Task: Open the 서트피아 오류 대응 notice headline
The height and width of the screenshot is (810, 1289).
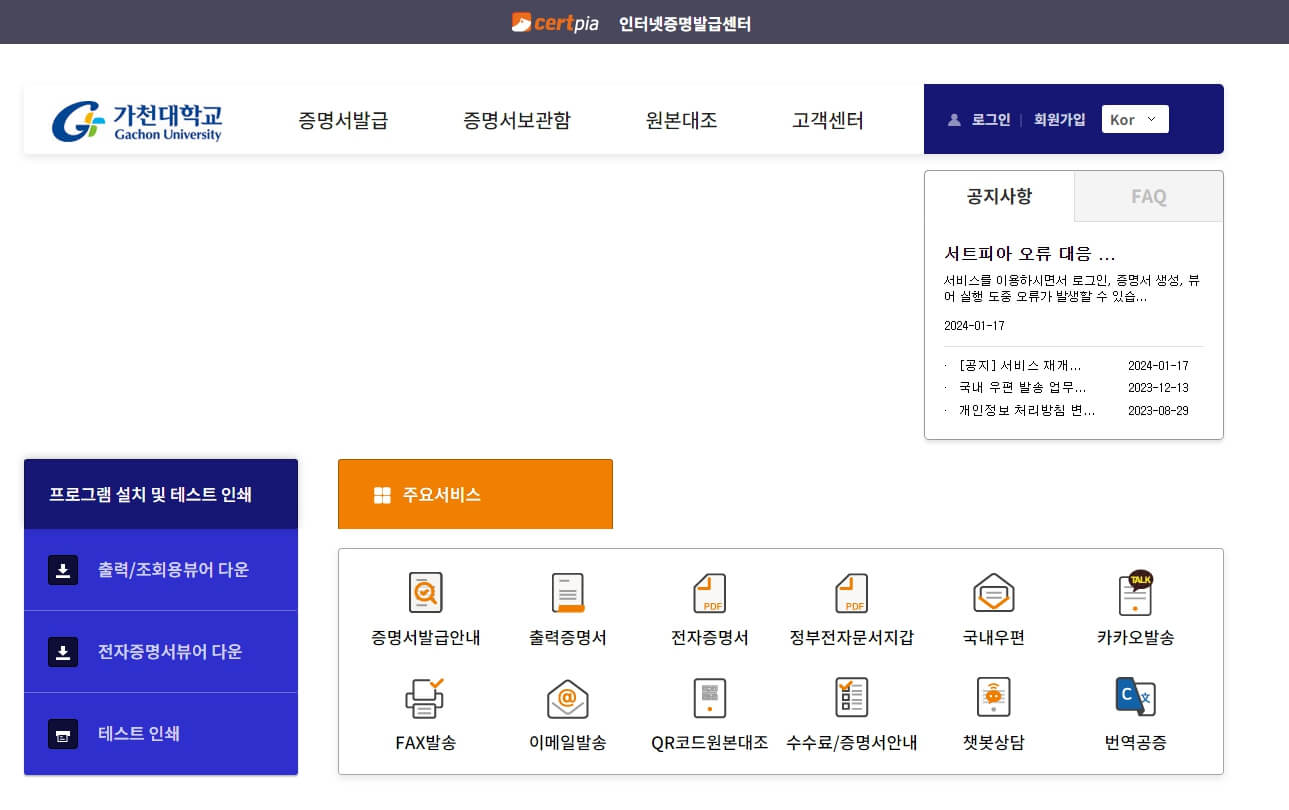Action: click(x=1030, y=254)
